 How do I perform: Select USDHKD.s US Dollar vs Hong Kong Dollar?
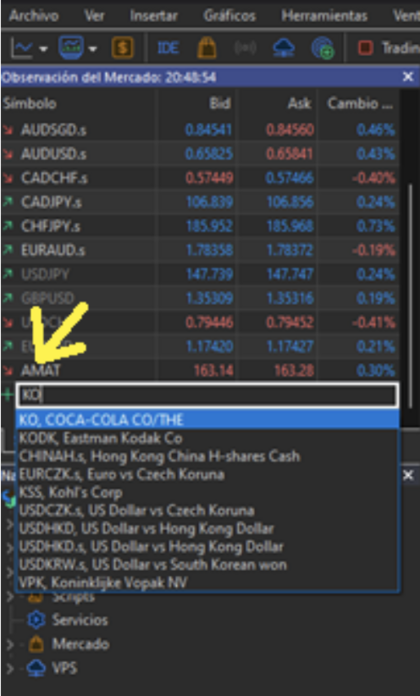click(x=207, y=546)
